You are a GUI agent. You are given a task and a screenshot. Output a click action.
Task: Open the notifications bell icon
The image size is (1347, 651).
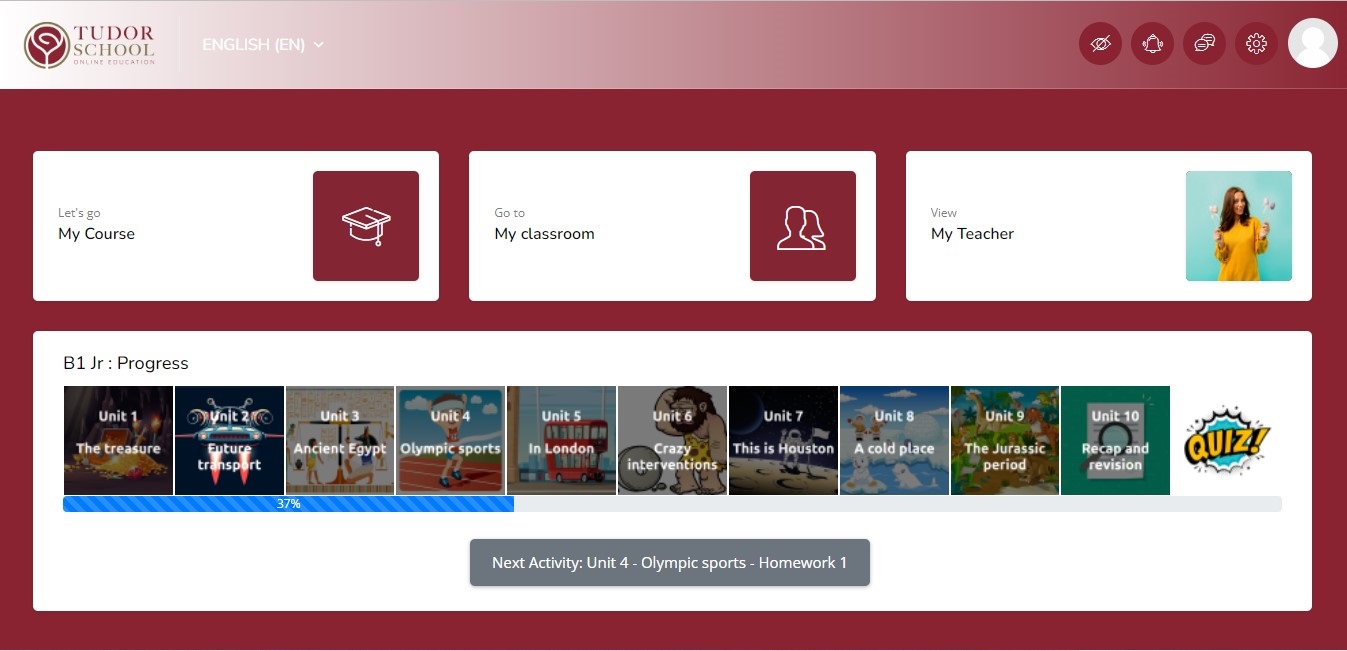coord(1152,43)
